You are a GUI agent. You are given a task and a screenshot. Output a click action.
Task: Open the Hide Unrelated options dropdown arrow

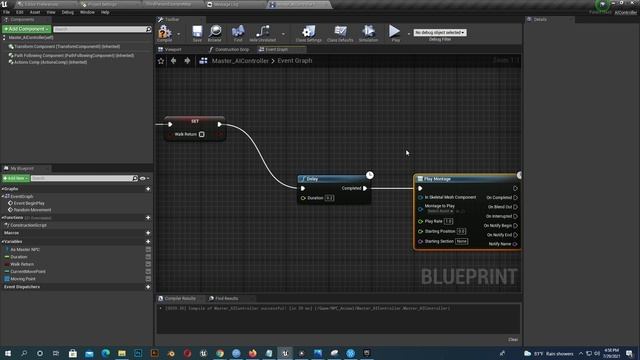(283, 34)
